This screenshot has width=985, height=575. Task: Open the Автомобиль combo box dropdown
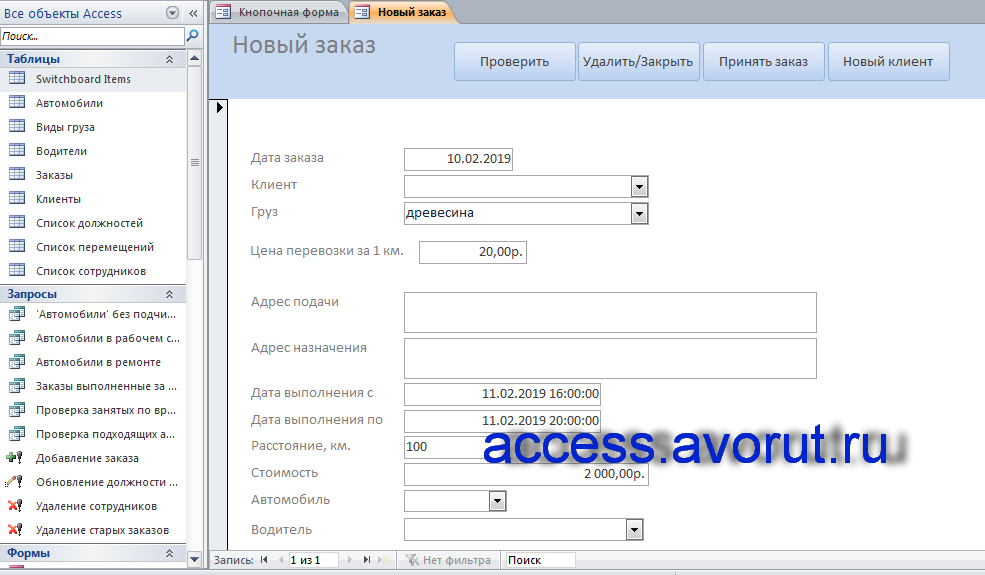[498, 501]
